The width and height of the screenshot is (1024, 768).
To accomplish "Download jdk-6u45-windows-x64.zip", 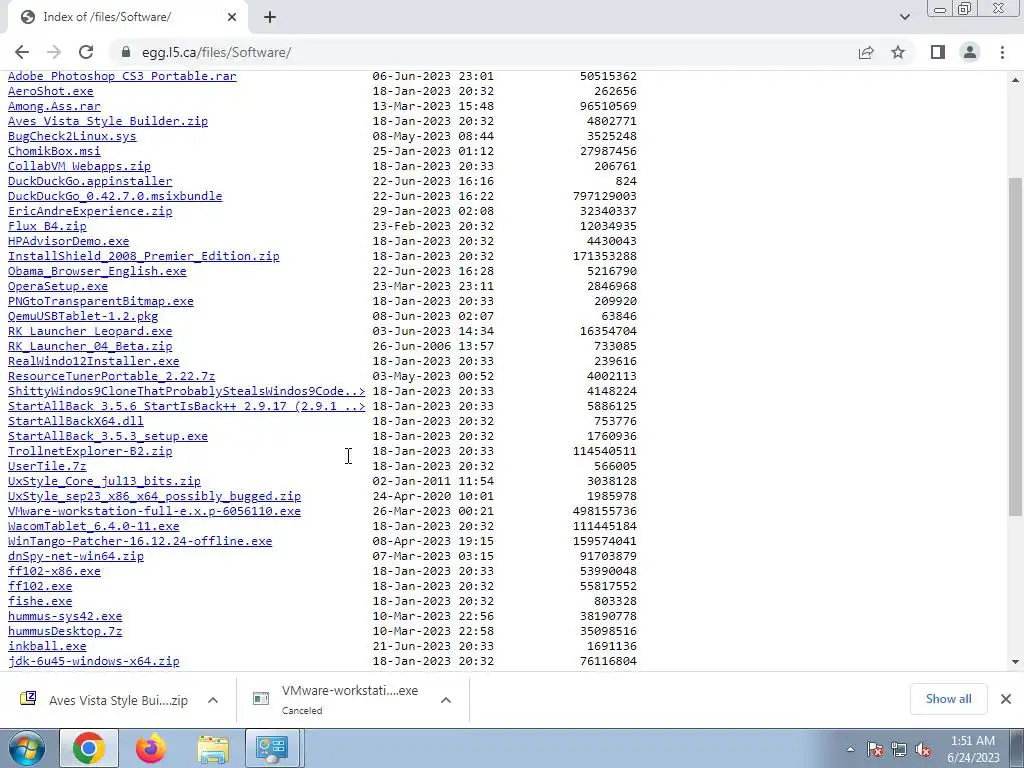I will 93,662.
